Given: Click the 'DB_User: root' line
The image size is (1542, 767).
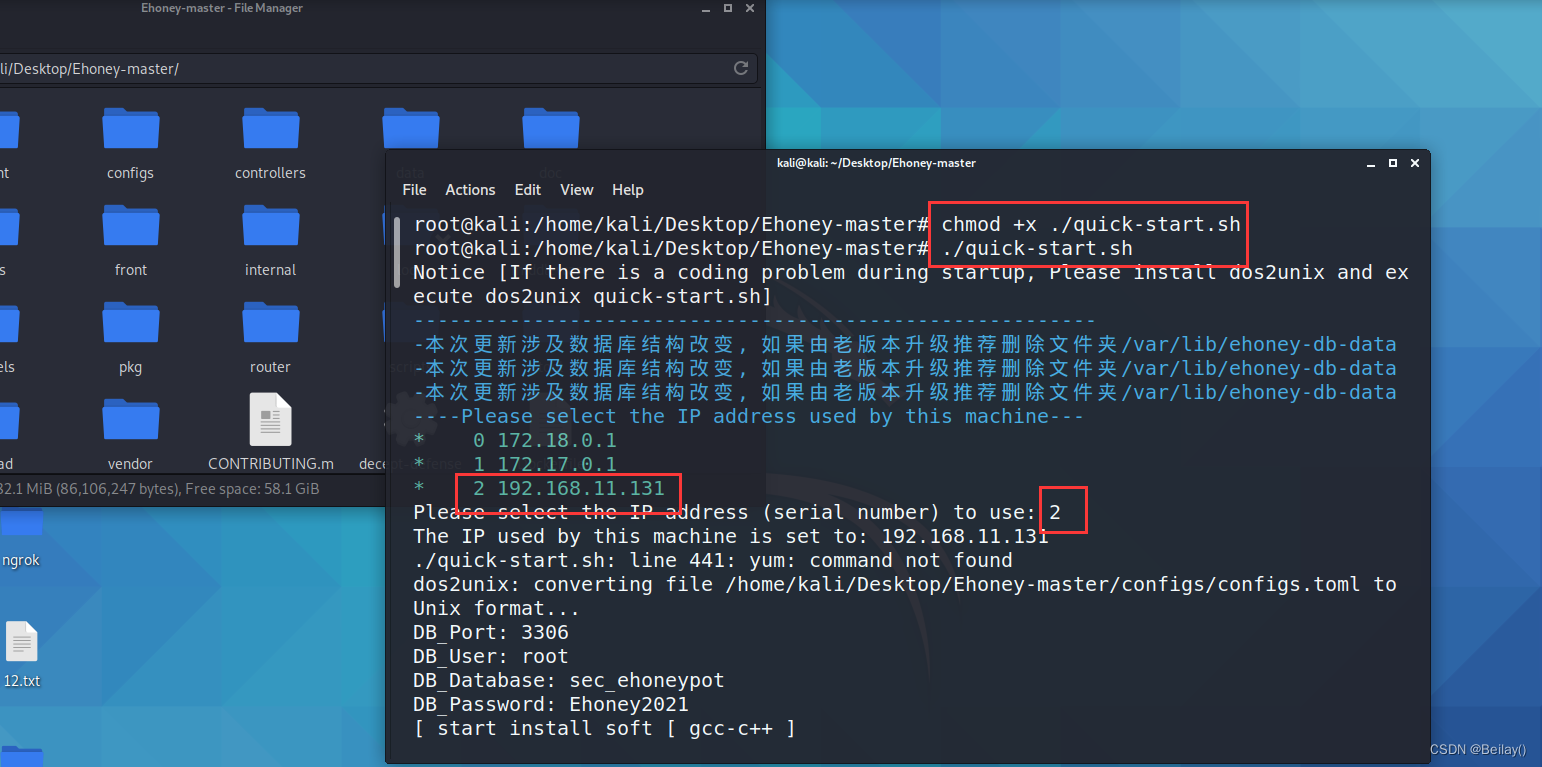Looking at the screenshot, I should coord(491,656).
